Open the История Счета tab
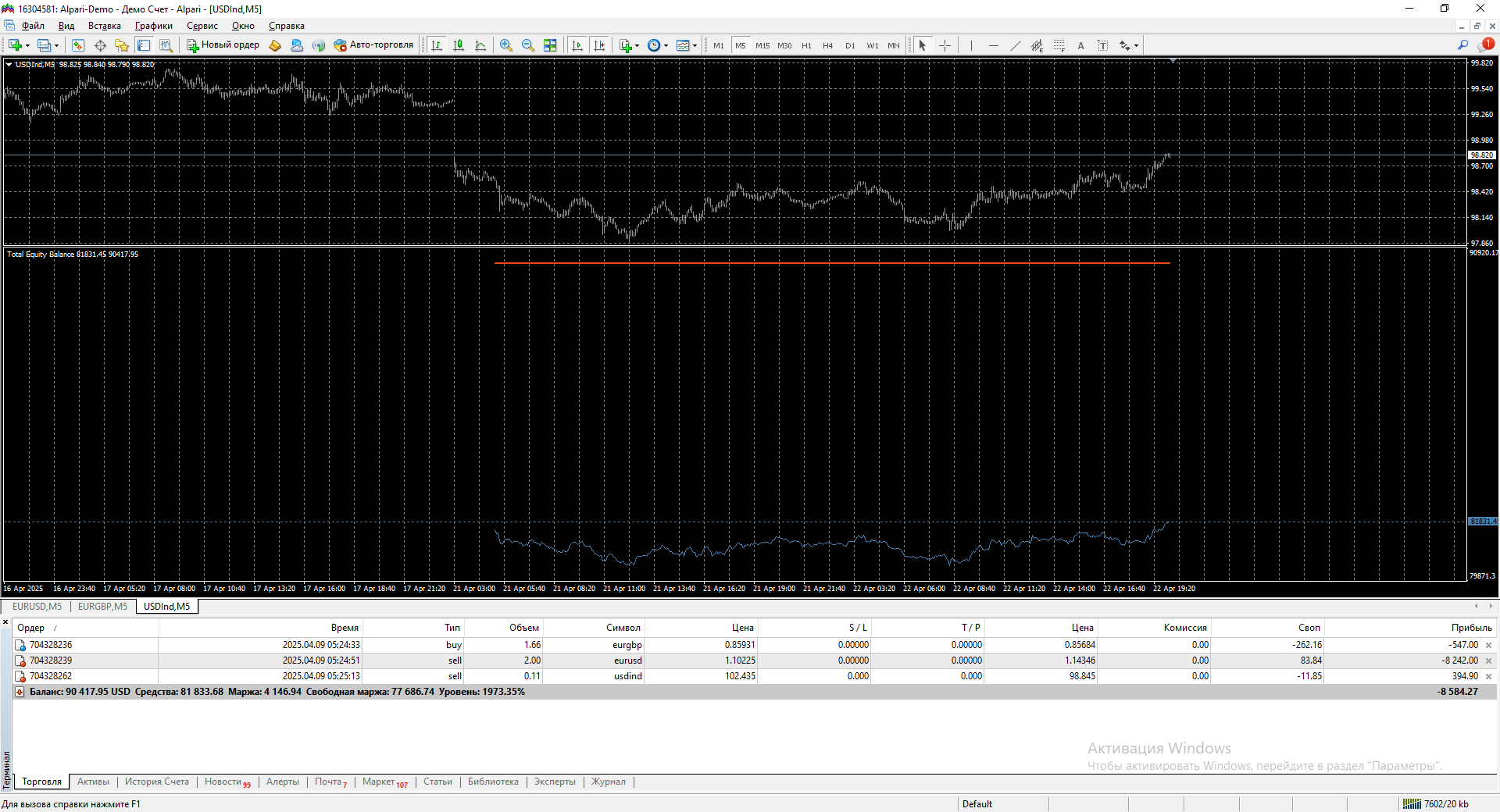 (157, 782)
